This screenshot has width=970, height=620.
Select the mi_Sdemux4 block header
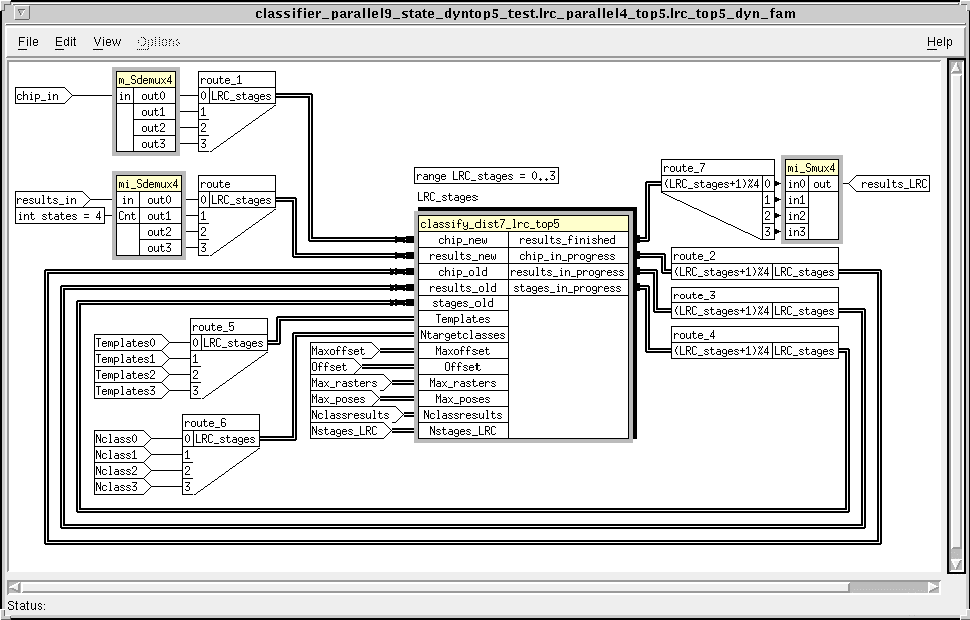point(147,184)
